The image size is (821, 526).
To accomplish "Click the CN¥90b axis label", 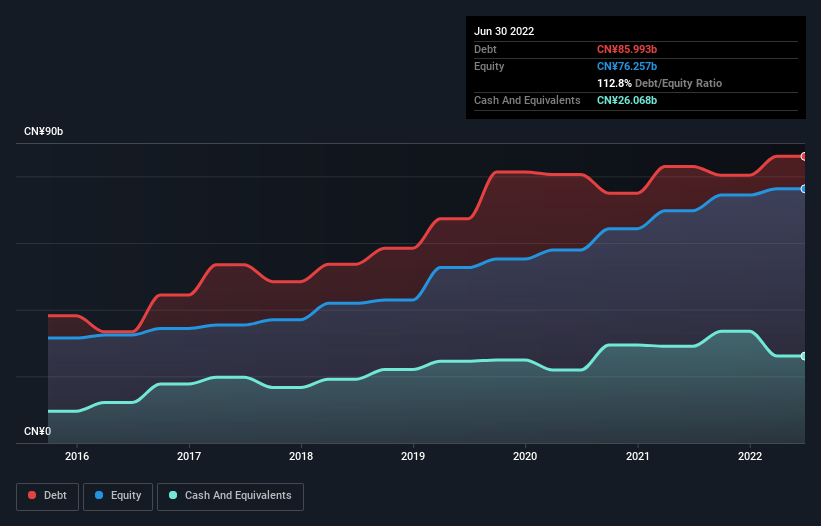I will coord(43,131).
